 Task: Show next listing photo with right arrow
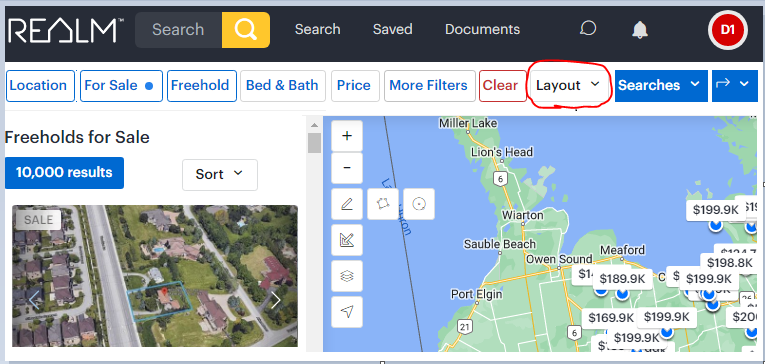point(276,300)
